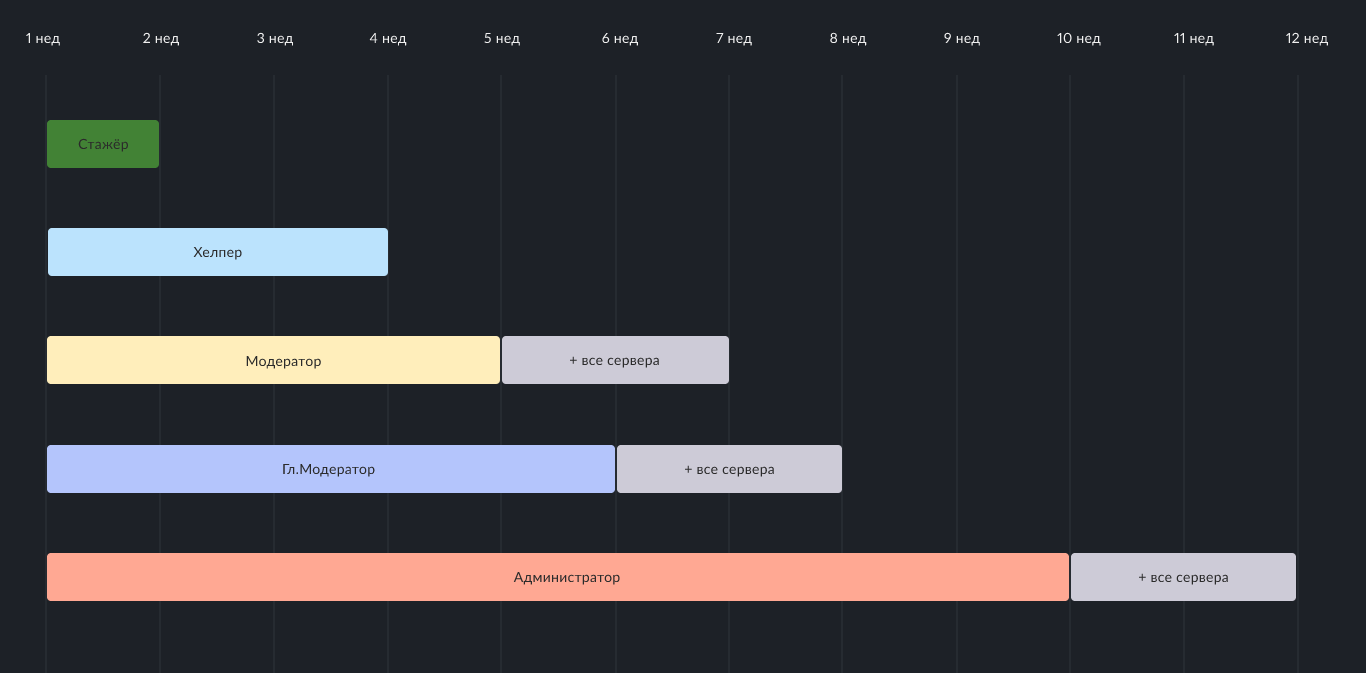Select the light blue Хелпер bar
1366x673 pixels.
(218, 252)
